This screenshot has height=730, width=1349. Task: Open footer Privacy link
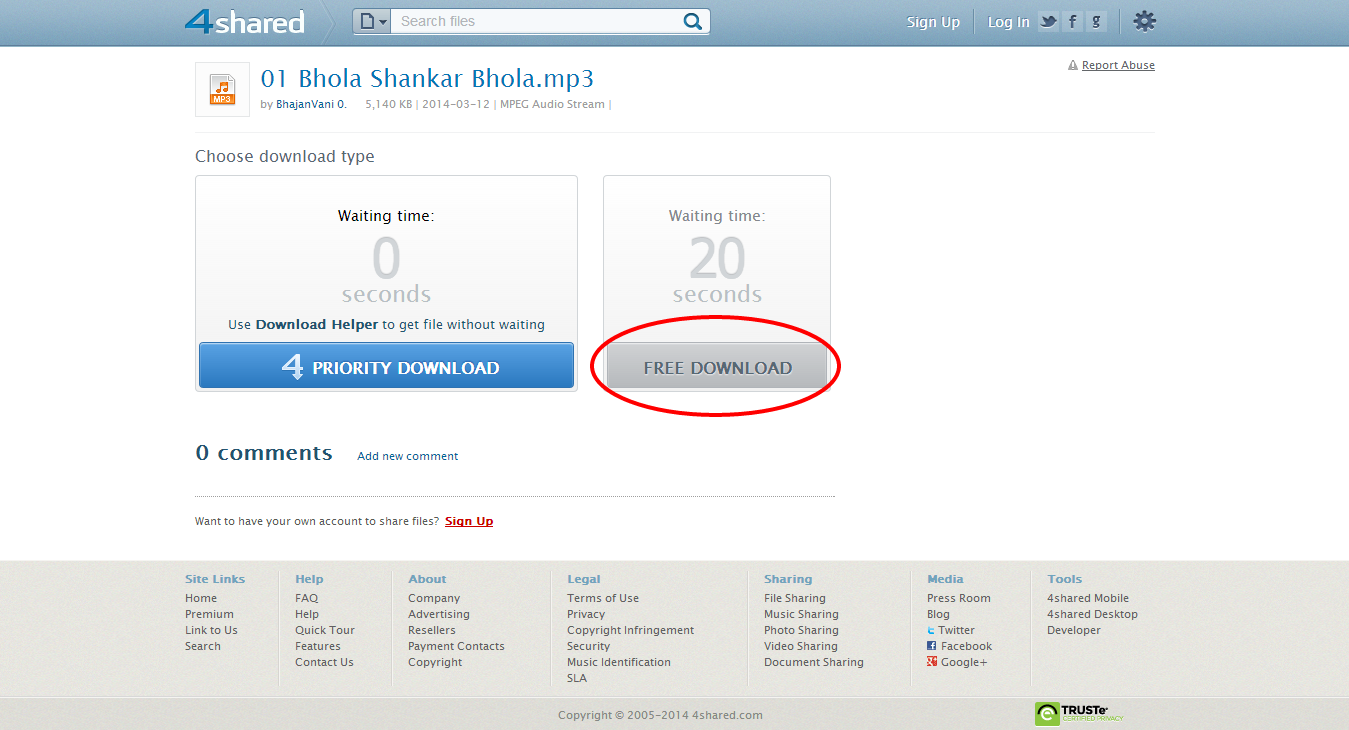tap(586, 614)
